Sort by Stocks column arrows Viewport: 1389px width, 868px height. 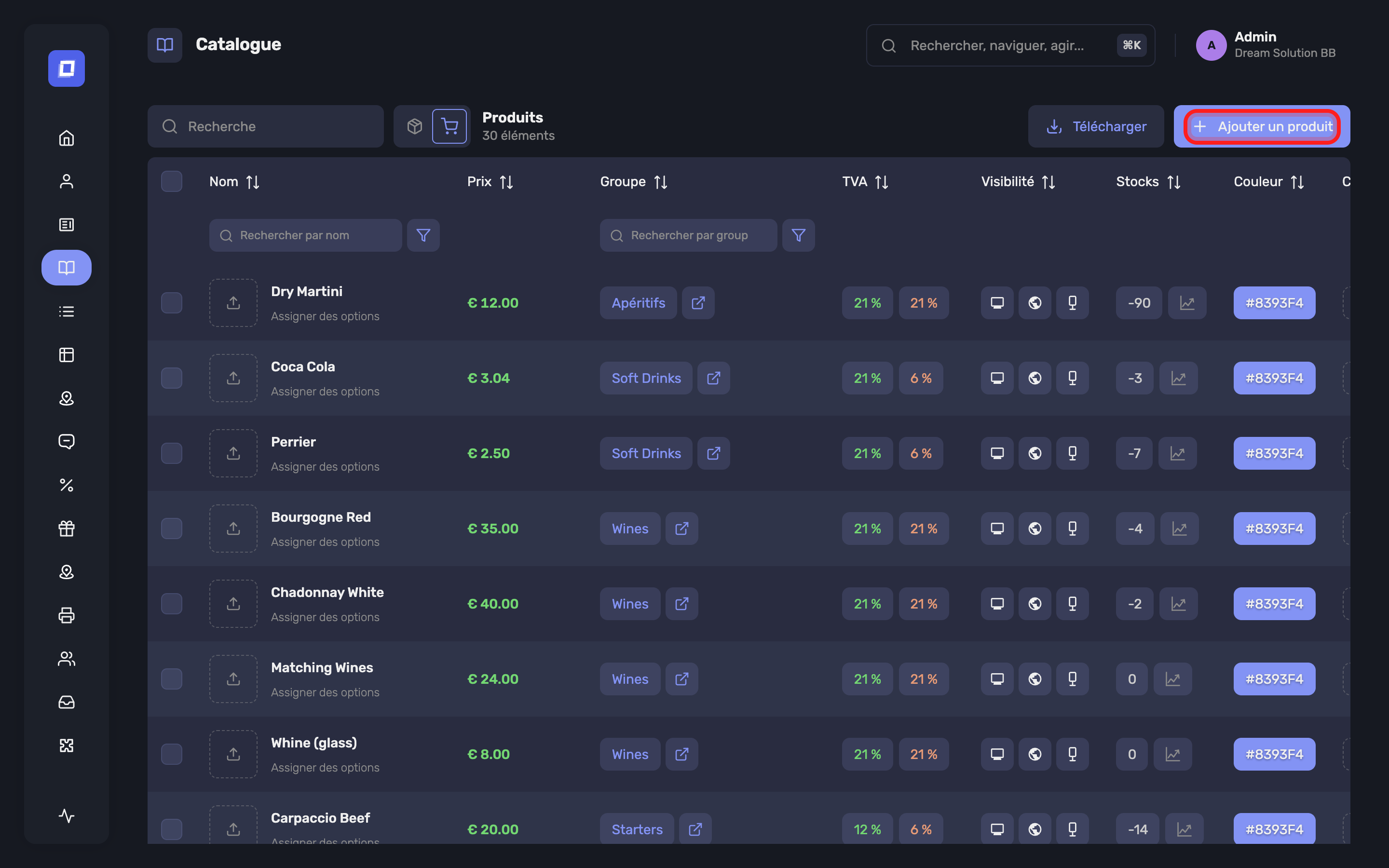(1174, 182)
